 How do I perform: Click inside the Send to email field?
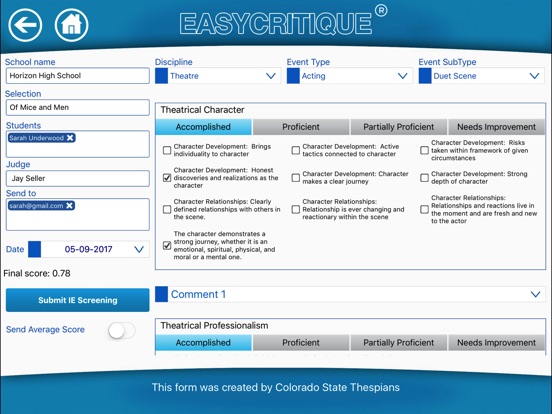[77, 214]
